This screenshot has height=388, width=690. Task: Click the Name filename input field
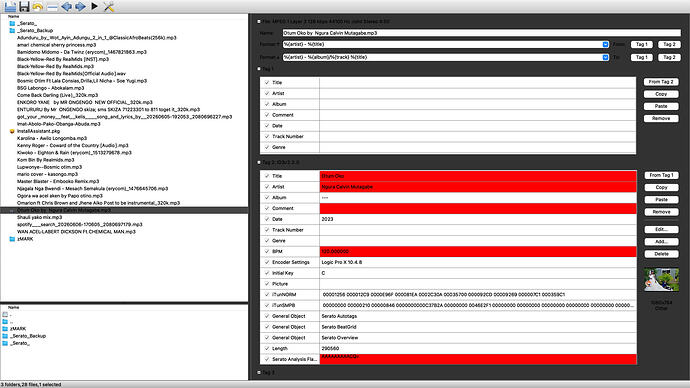coord(481,33)
